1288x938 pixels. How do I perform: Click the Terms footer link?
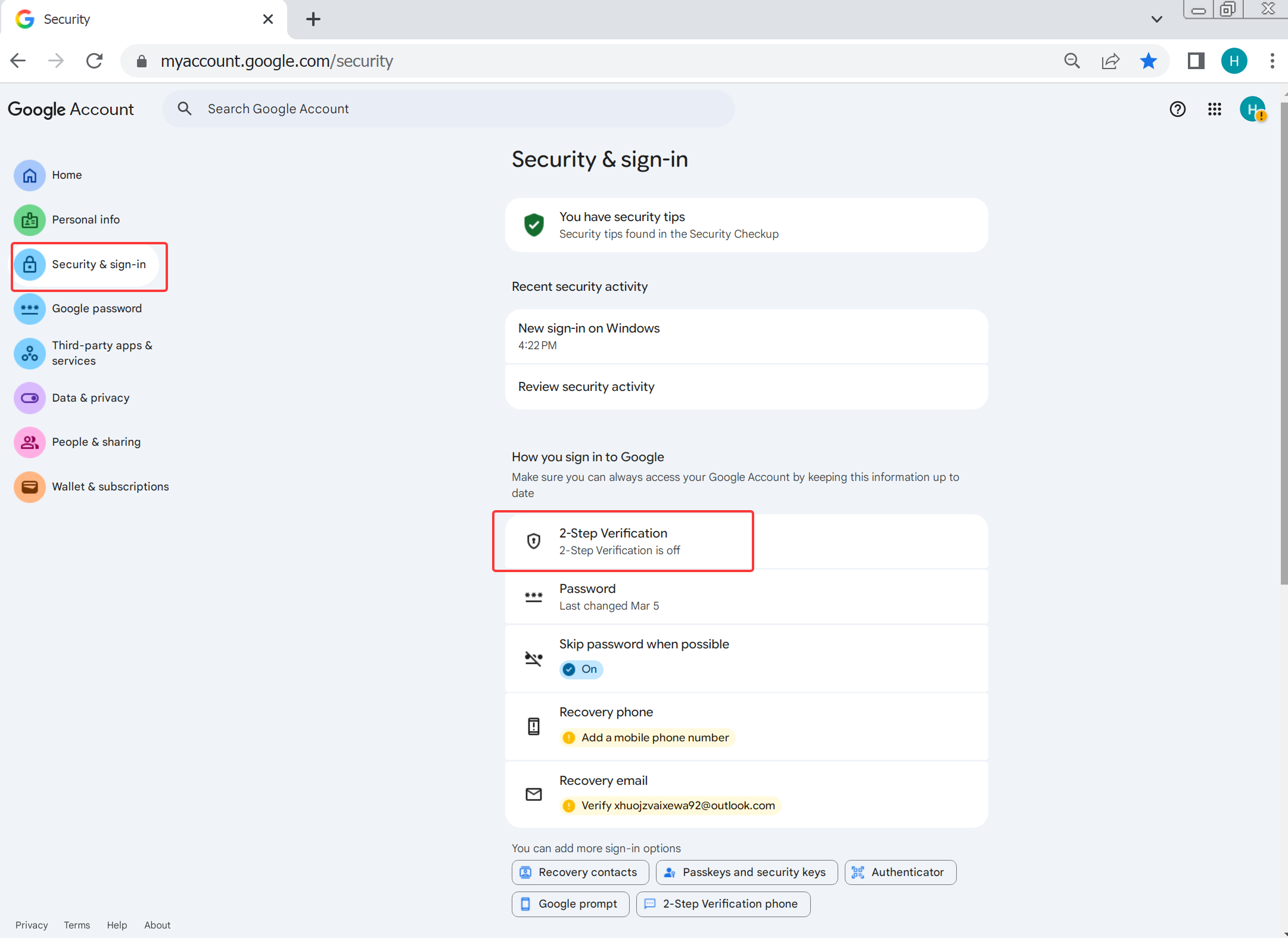point(77,925)
